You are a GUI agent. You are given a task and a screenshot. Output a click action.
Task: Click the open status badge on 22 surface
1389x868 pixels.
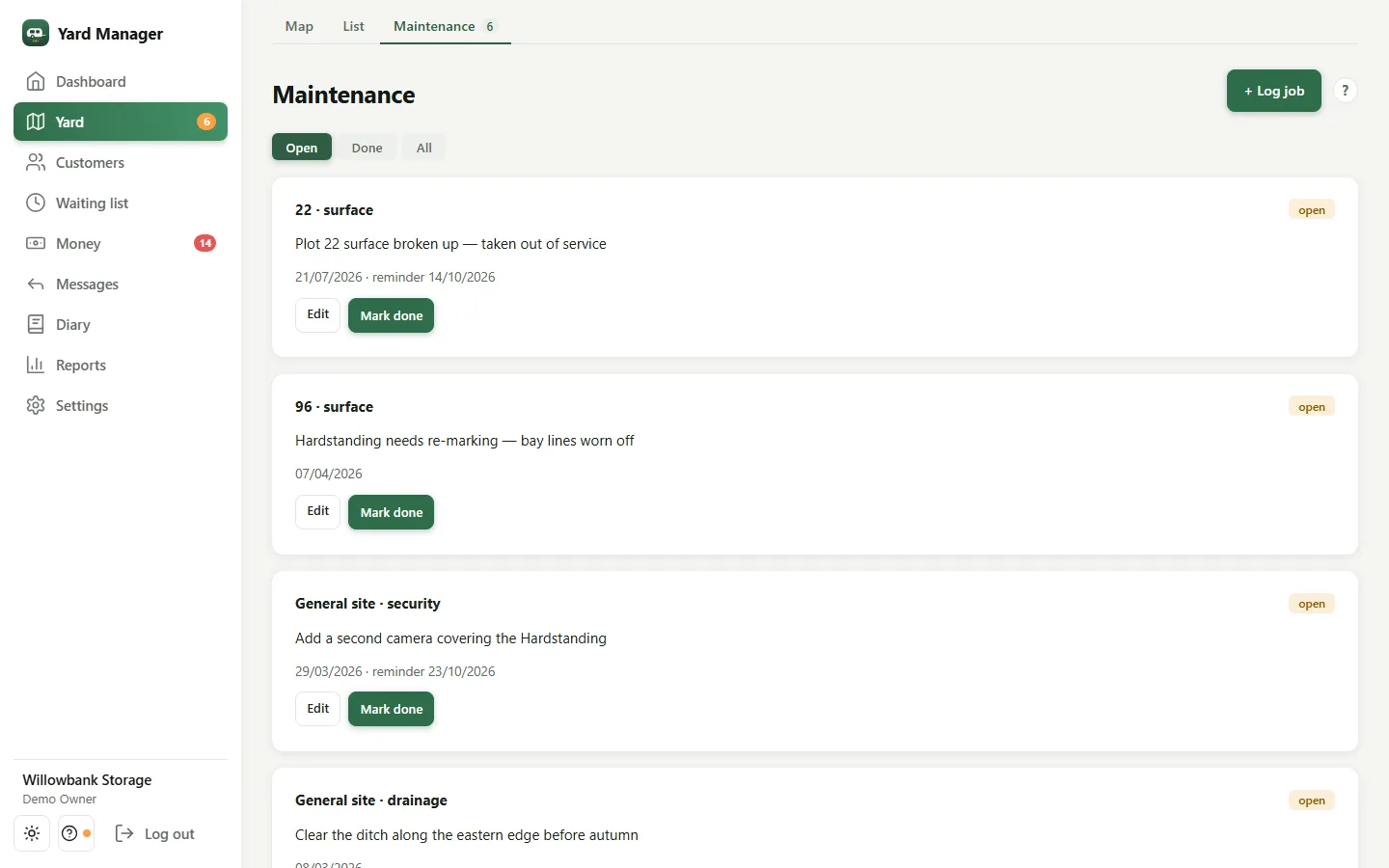tap(1312, 210)
